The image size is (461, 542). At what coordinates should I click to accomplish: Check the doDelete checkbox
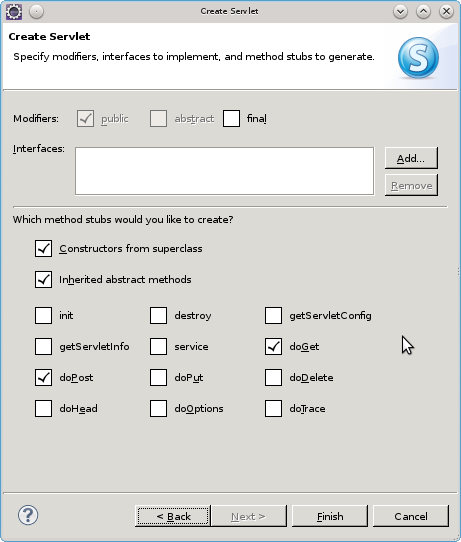point(273,377)
